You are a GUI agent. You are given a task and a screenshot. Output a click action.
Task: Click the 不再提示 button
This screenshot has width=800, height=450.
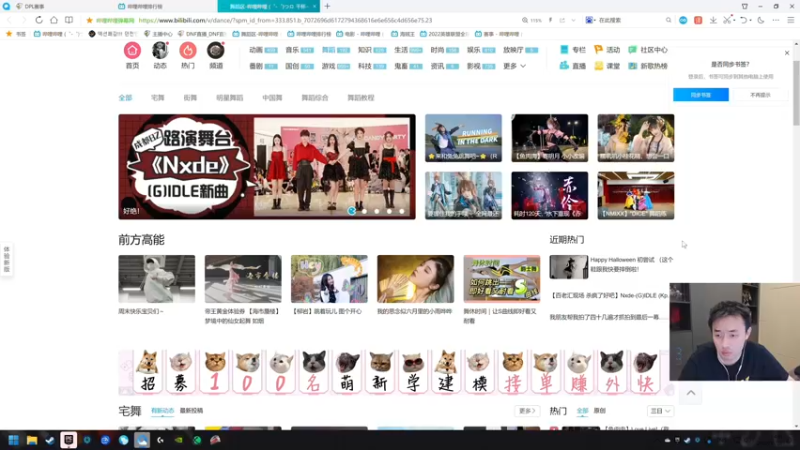coord(760,95)
